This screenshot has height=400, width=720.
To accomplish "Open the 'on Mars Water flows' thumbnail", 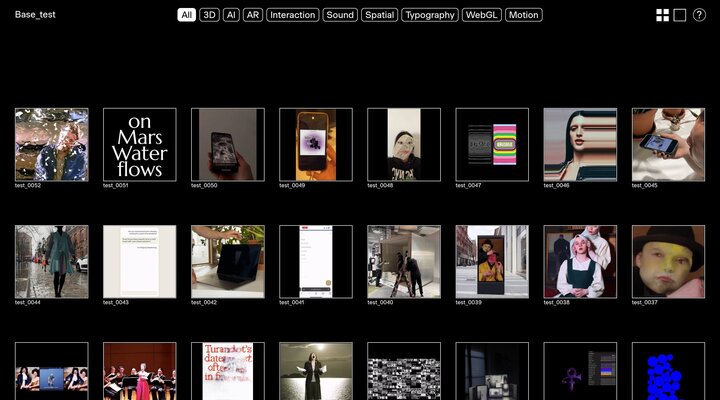I will coord(139,145).
